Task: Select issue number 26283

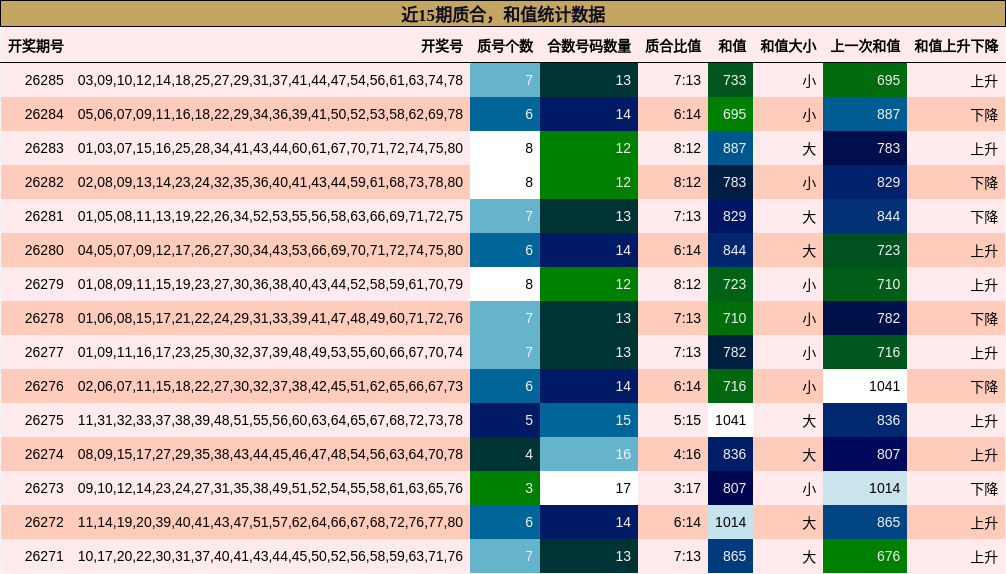Action: 44,148
